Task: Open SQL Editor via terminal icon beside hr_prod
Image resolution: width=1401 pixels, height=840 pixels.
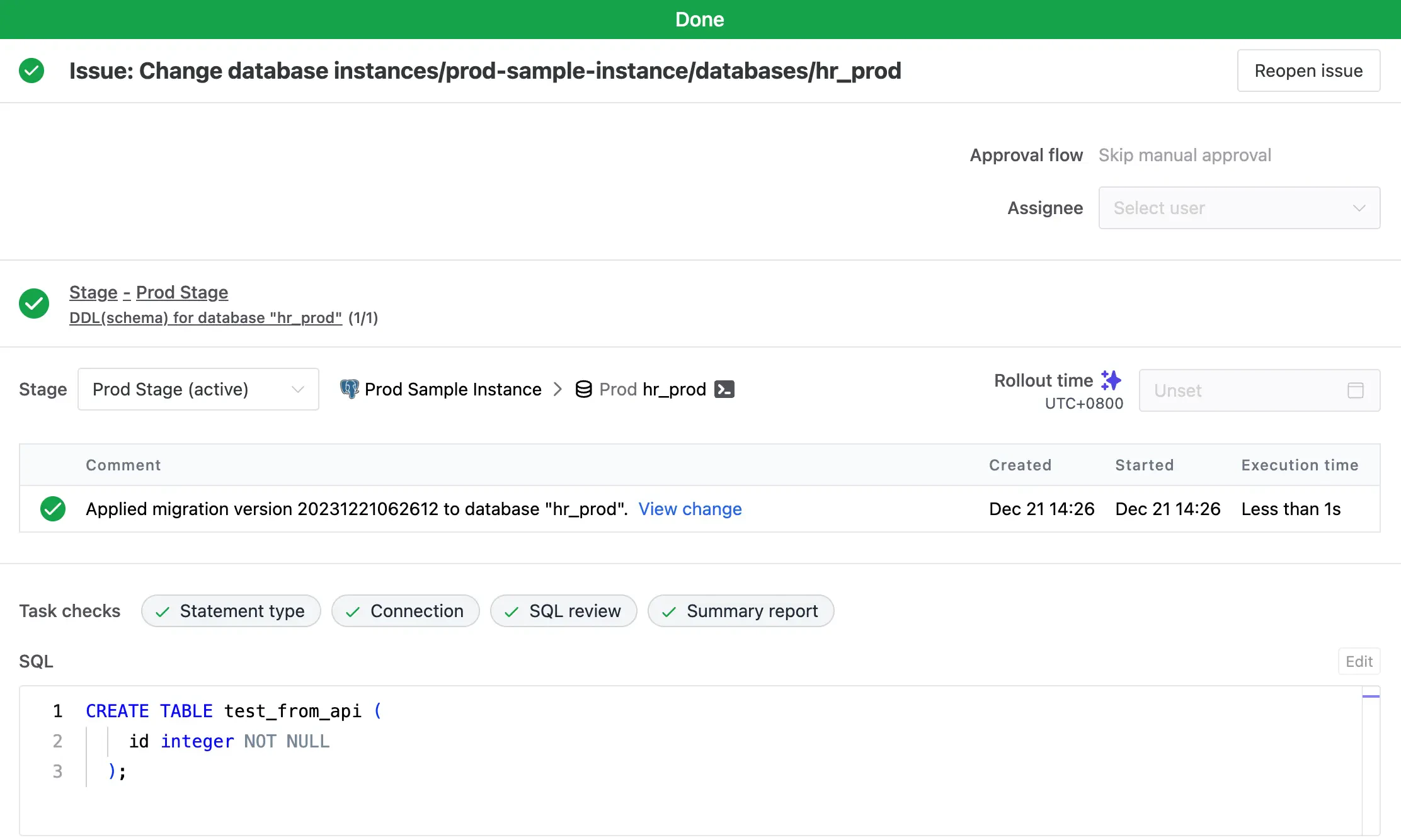Action: [724, 389]
